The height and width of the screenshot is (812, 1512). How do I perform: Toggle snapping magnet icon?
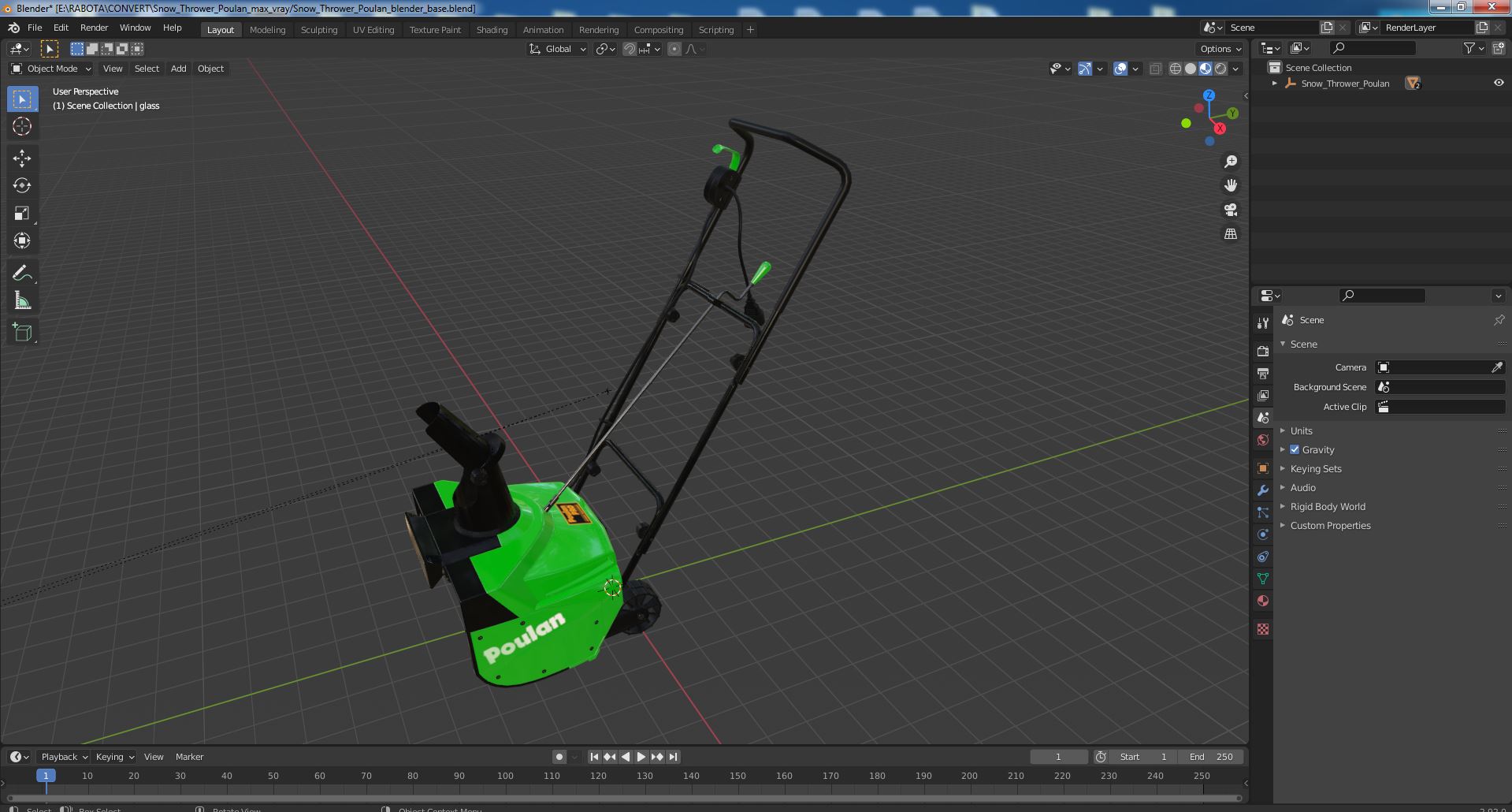tap(630, 49)
